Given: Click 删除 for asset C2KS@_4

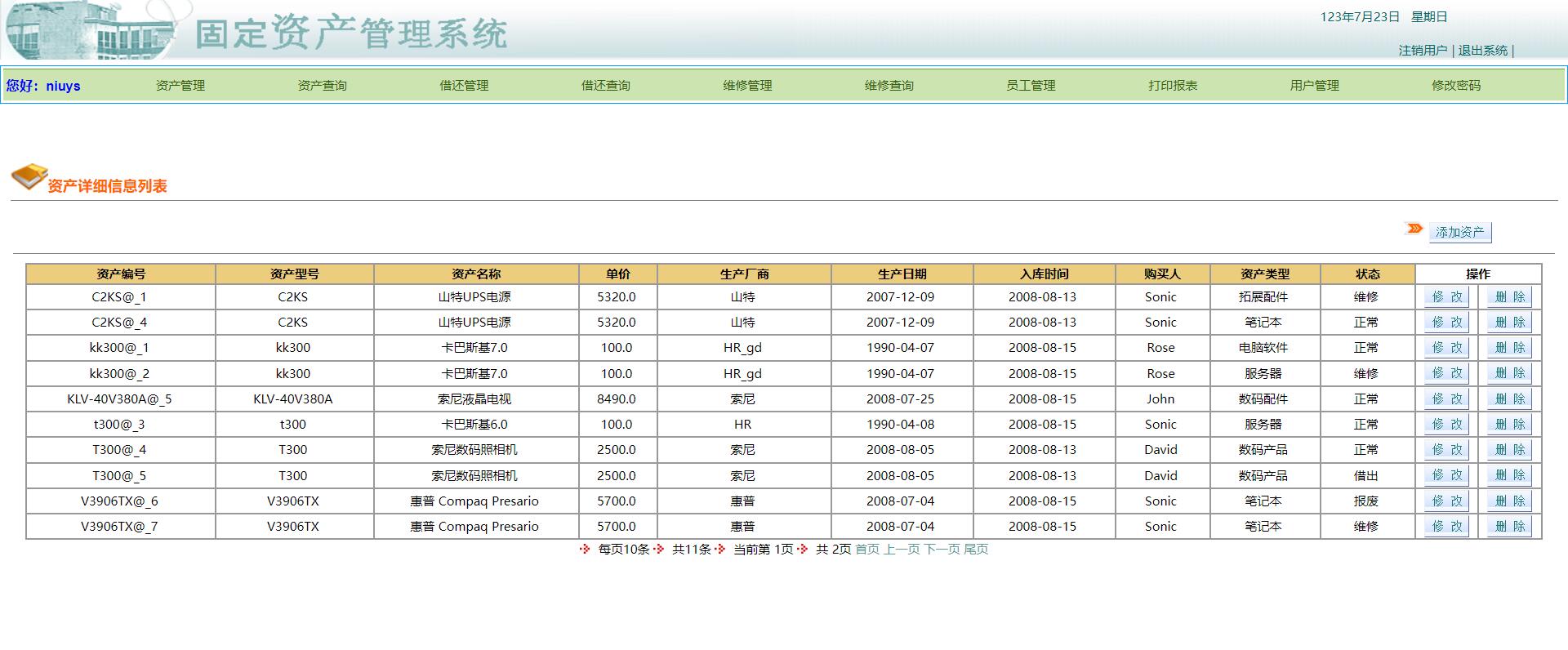Looking at the screenshot, I should [x=1509, y=323].
